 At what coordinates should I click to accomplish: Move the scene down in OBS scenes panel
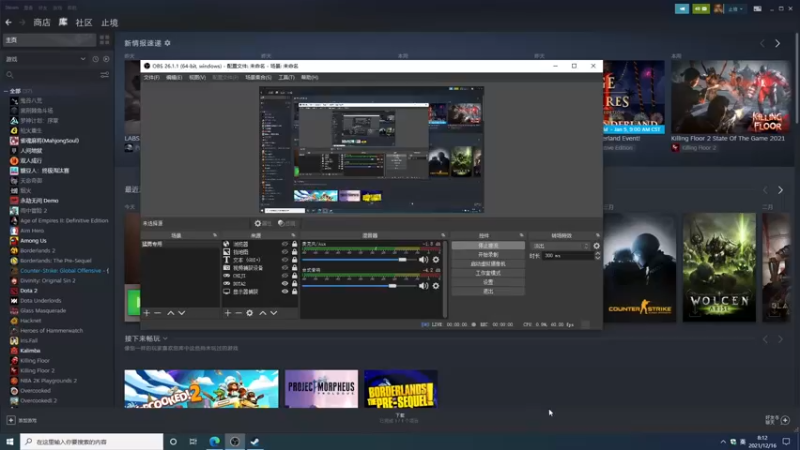coord(182,313)
